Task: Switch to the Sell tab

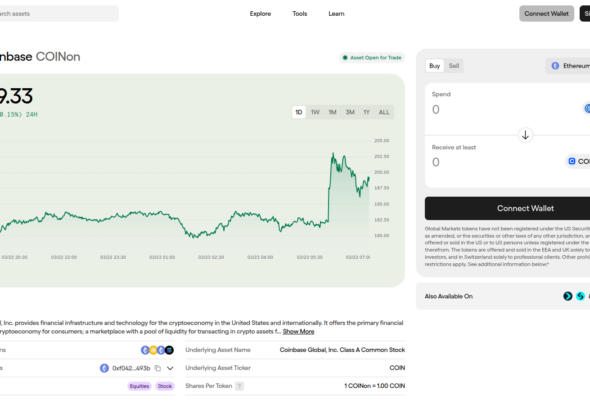Action: (454, 66)
